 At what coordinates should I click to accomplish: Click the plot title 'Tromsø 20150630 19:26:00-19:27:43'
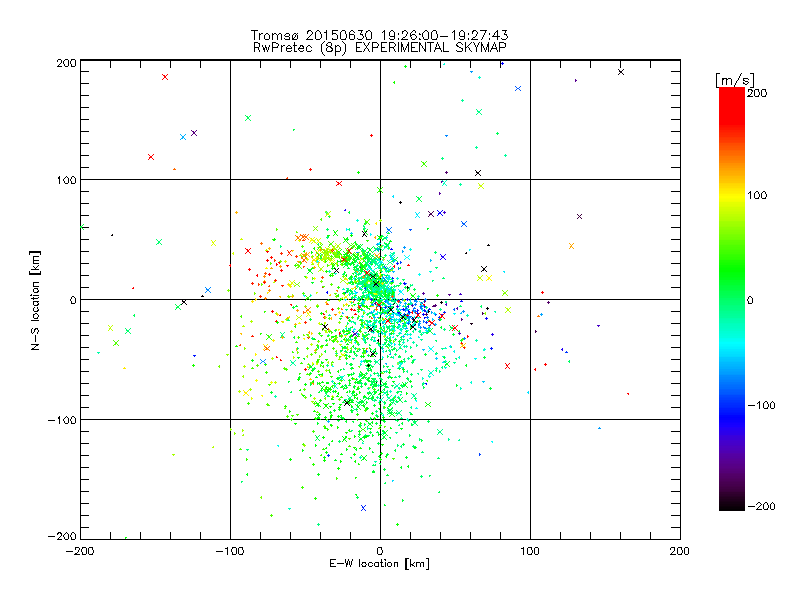pos(379,35)
